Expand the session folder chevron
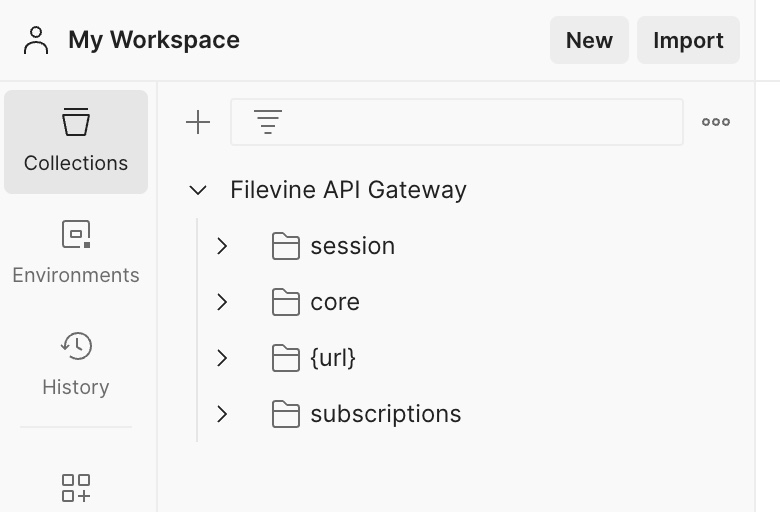780x512 pixels. (x=222, y=246)
